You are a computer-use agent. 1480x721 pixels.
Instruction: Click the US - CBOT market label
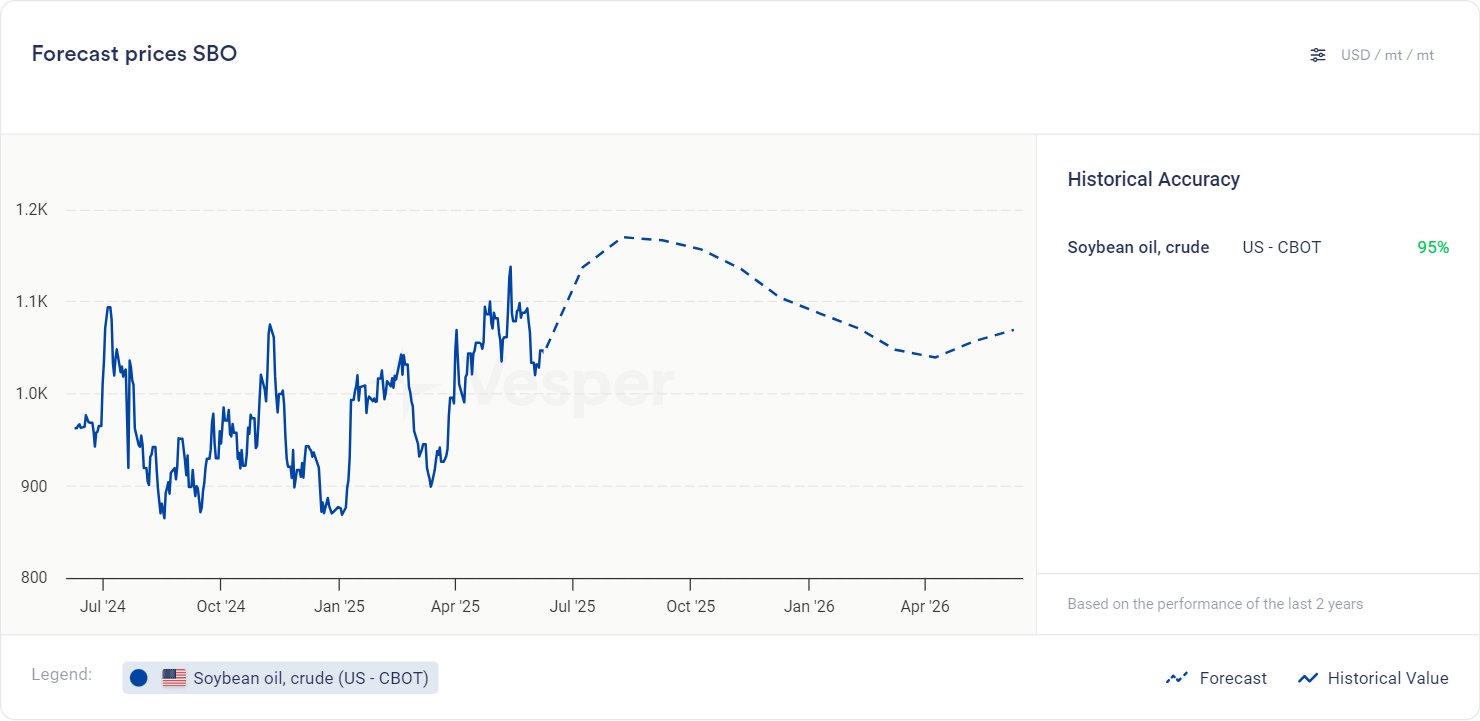[x=1281, y=247]
